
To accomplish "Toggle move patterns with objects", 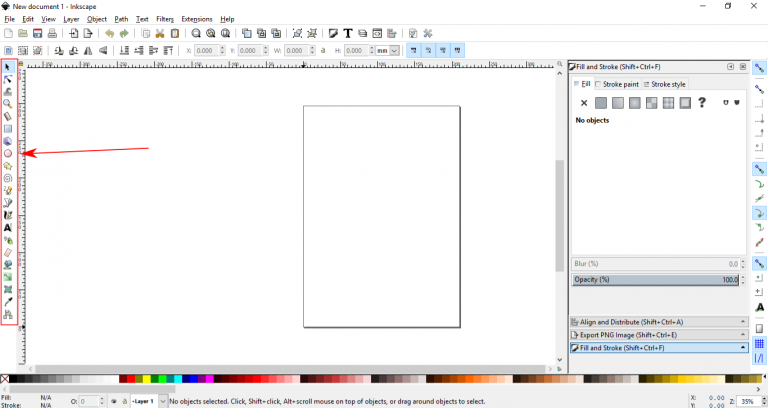I will [458, 50].
